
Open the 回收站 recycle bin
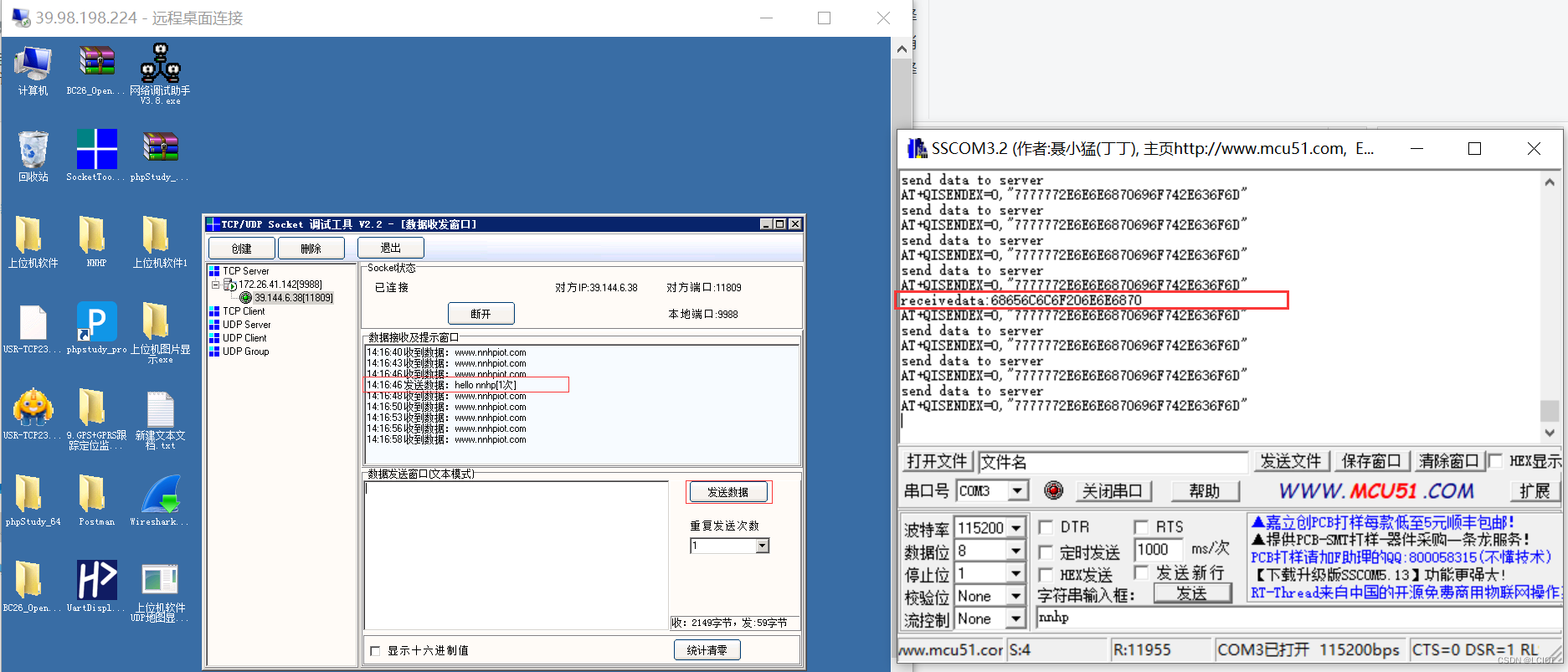[x=33, y=150]
